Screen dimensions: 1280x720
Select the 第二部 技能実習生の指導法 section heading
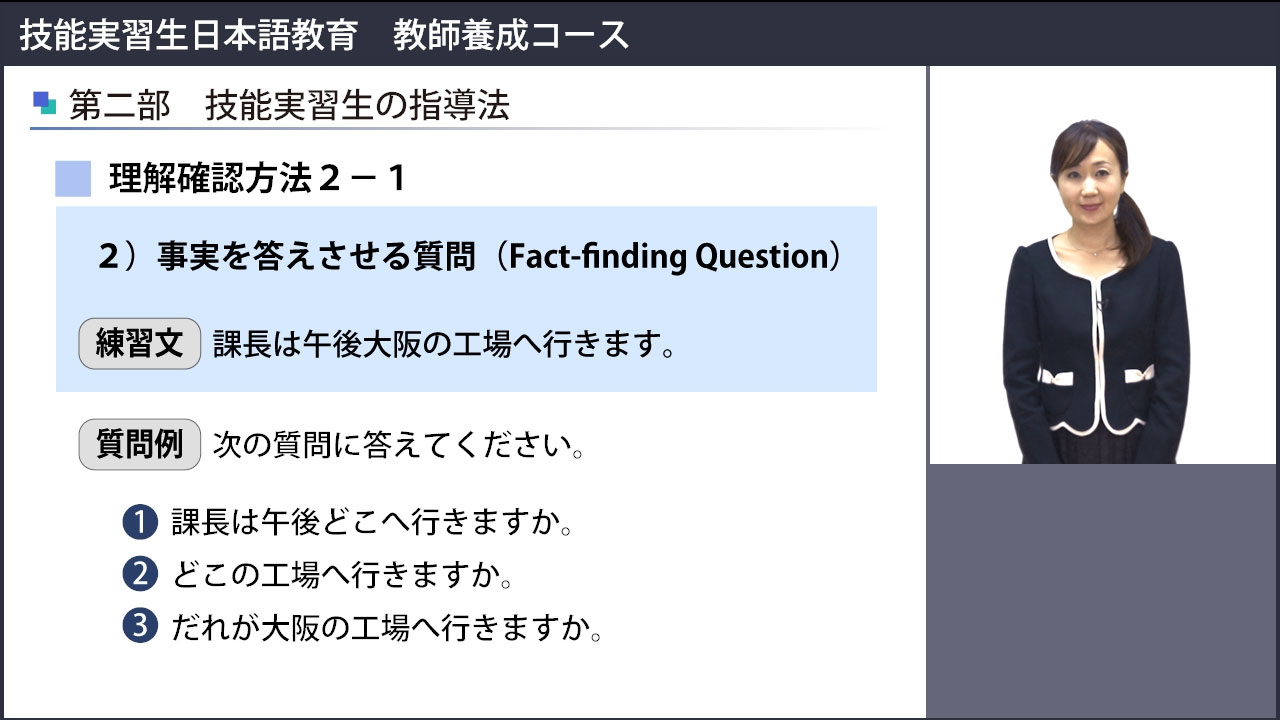point(289,106)
